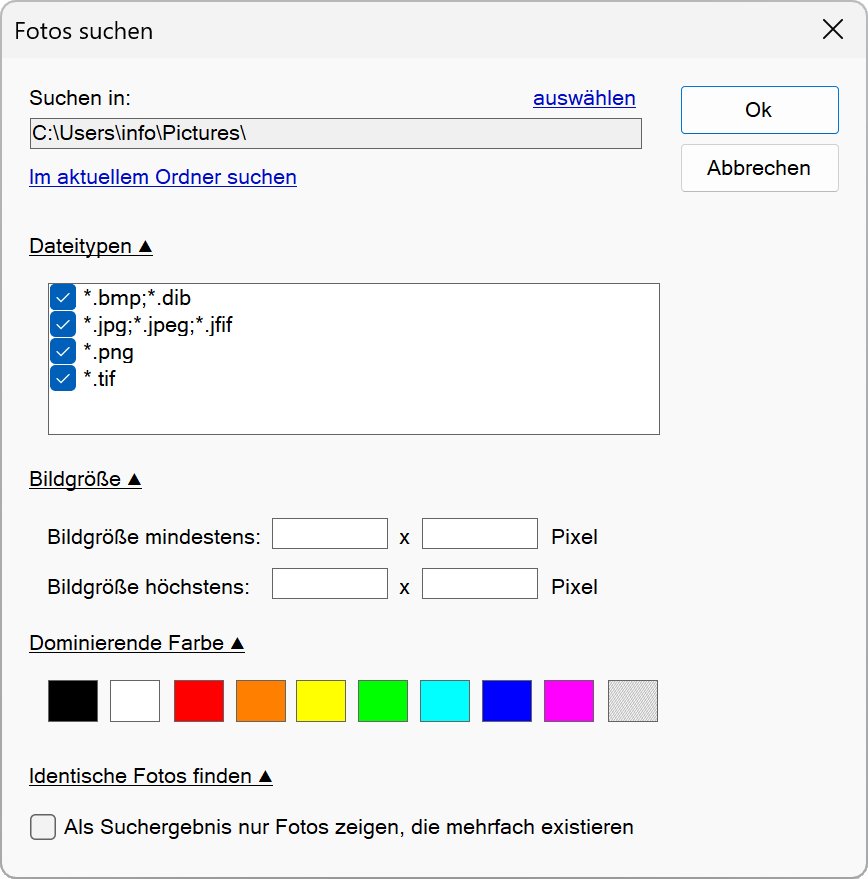The image size is (868, 879).
Task: Click the Ok button
Action: pos(759,110)
